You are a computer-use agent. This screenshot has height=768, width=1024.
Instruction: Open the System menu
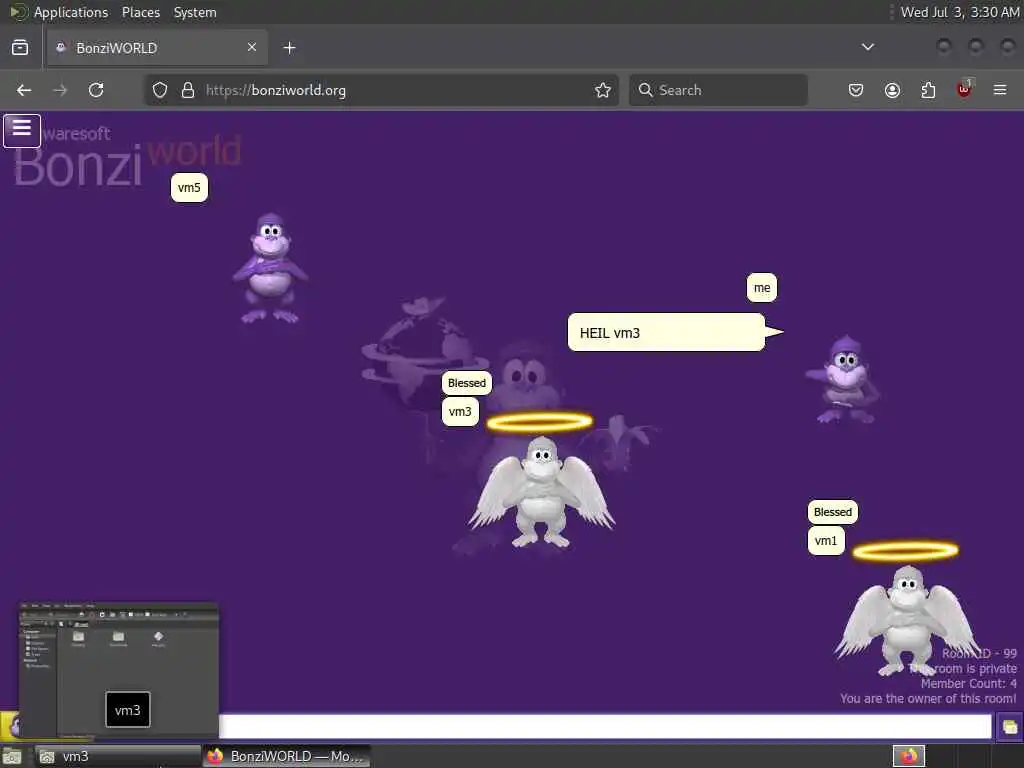(195, 12)
